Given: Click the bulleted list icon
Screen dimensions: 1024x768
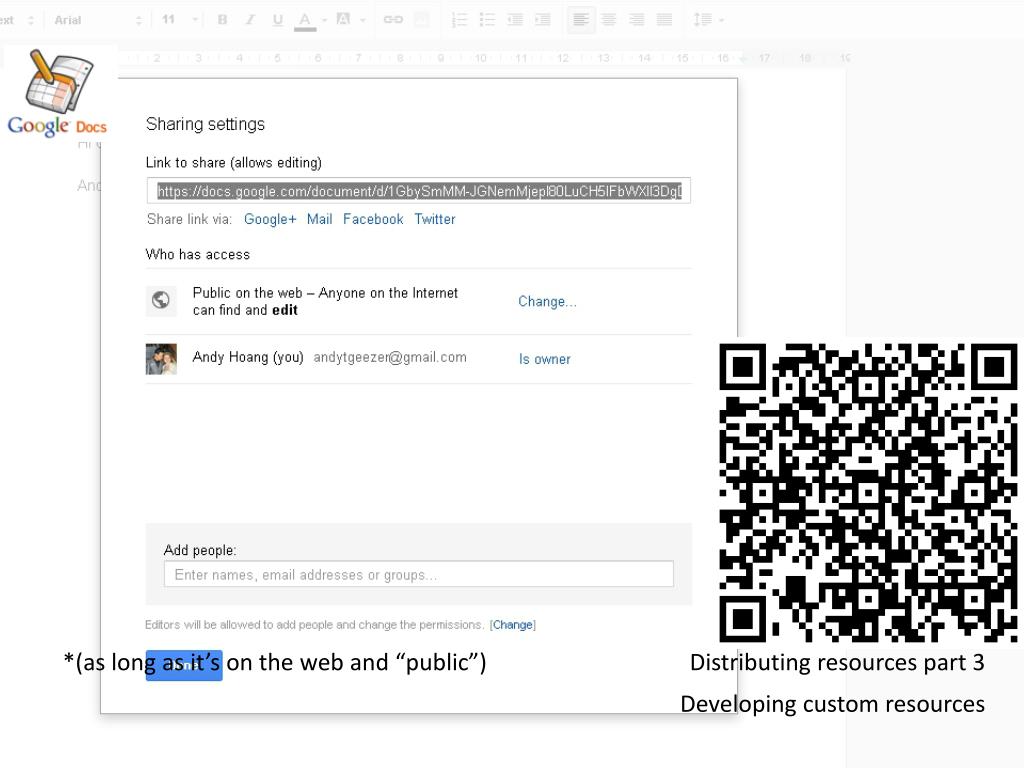Looking at the screenshot, I should [487, 20].
